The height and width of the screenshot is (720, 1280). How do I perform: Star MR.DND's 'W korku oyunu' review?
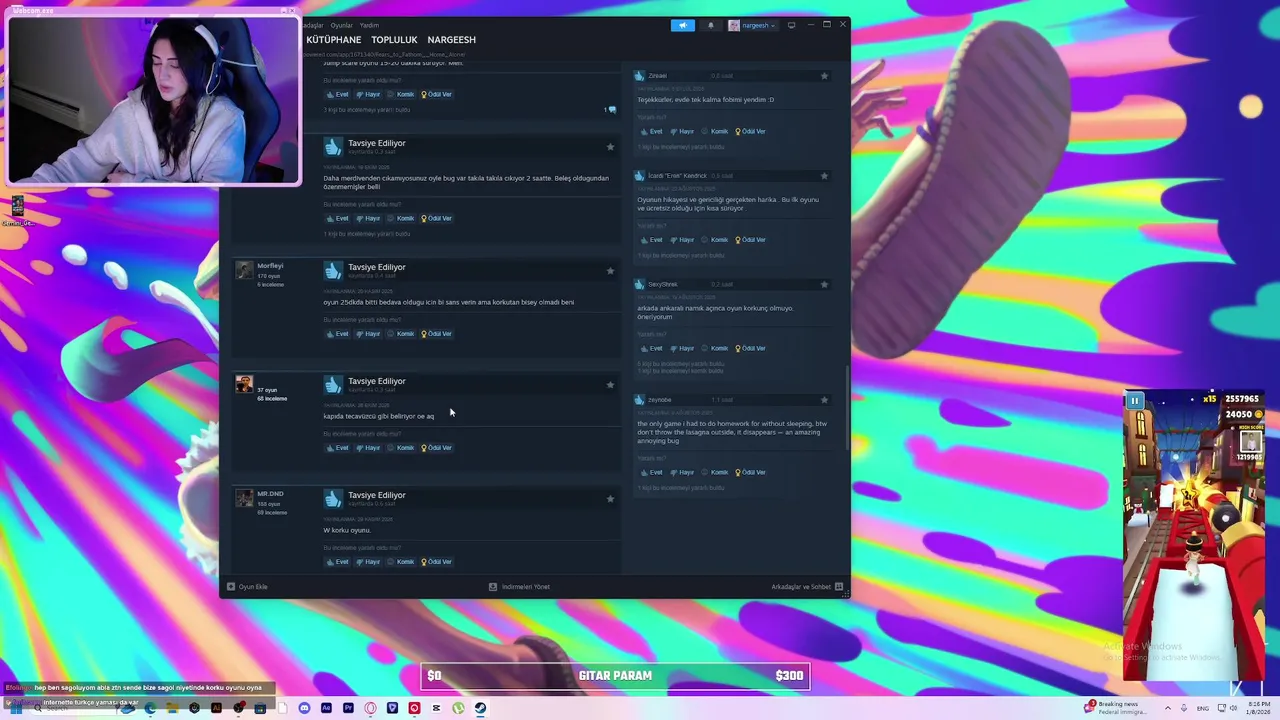point(610,499)
